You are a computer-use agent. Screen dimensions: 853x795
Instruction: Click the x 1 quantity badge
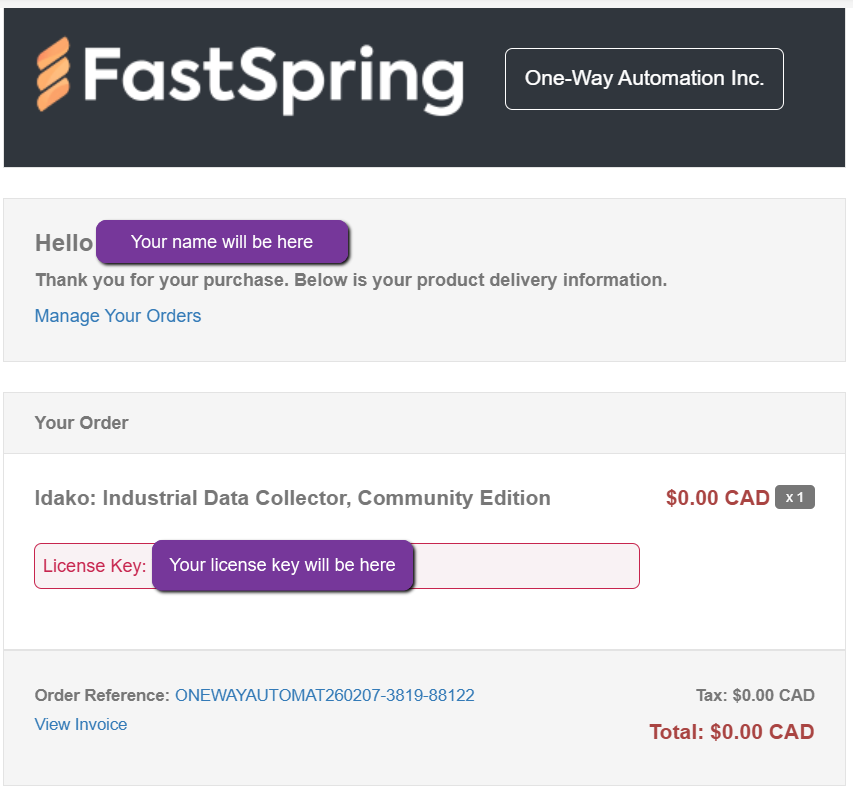(x=795, y=498)
